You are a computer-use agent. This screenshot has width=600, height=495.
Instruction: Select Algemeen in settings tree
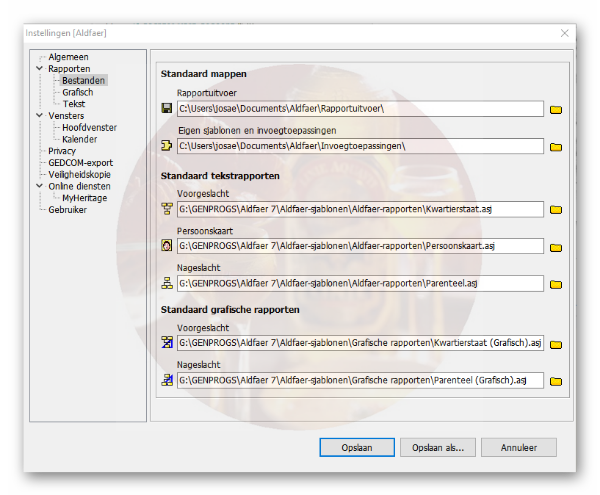[68, 57]
